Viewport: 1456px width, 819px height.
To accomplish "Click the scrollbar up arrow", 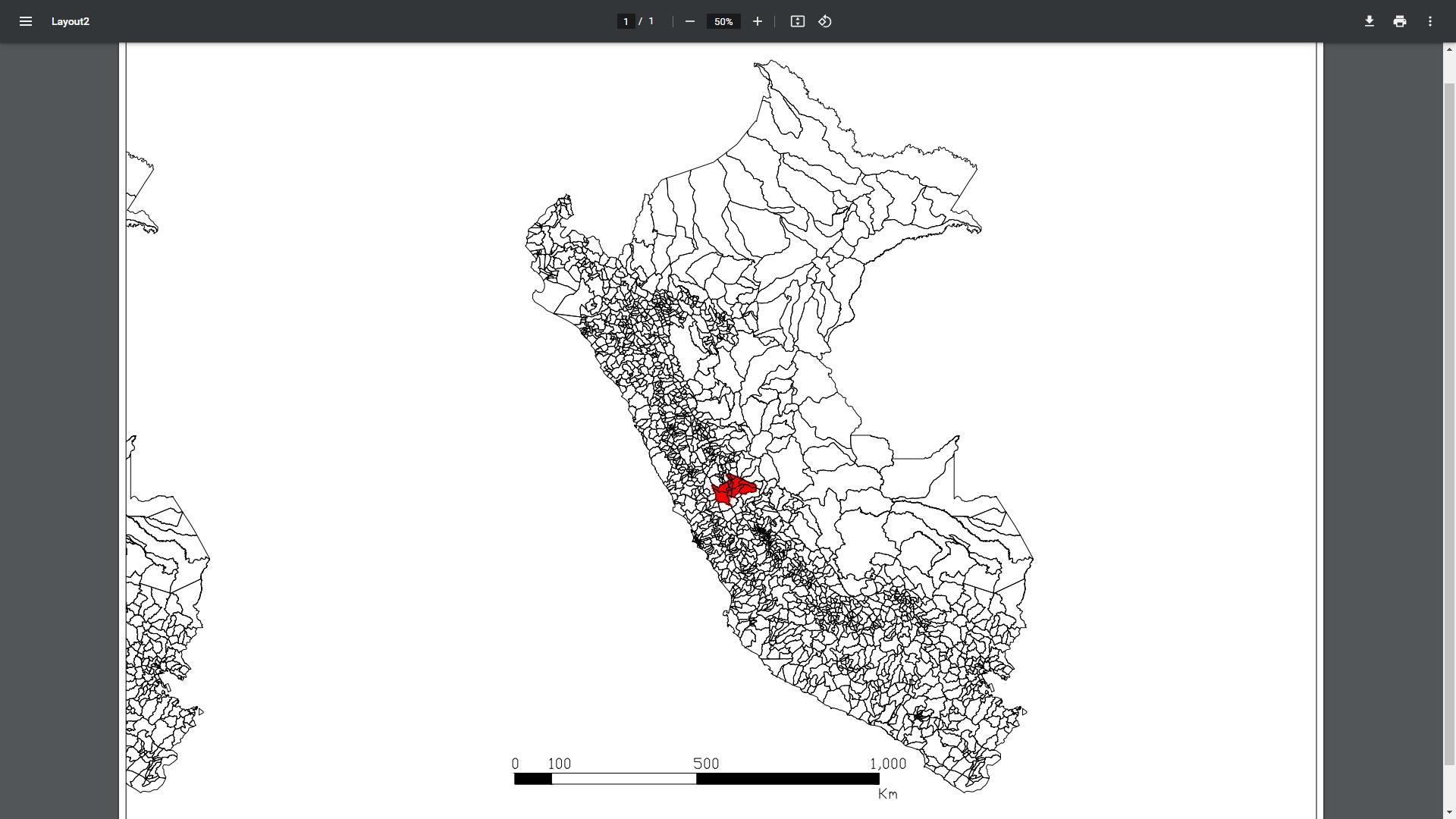I will pyautogui.click(x=1448, y=49).
